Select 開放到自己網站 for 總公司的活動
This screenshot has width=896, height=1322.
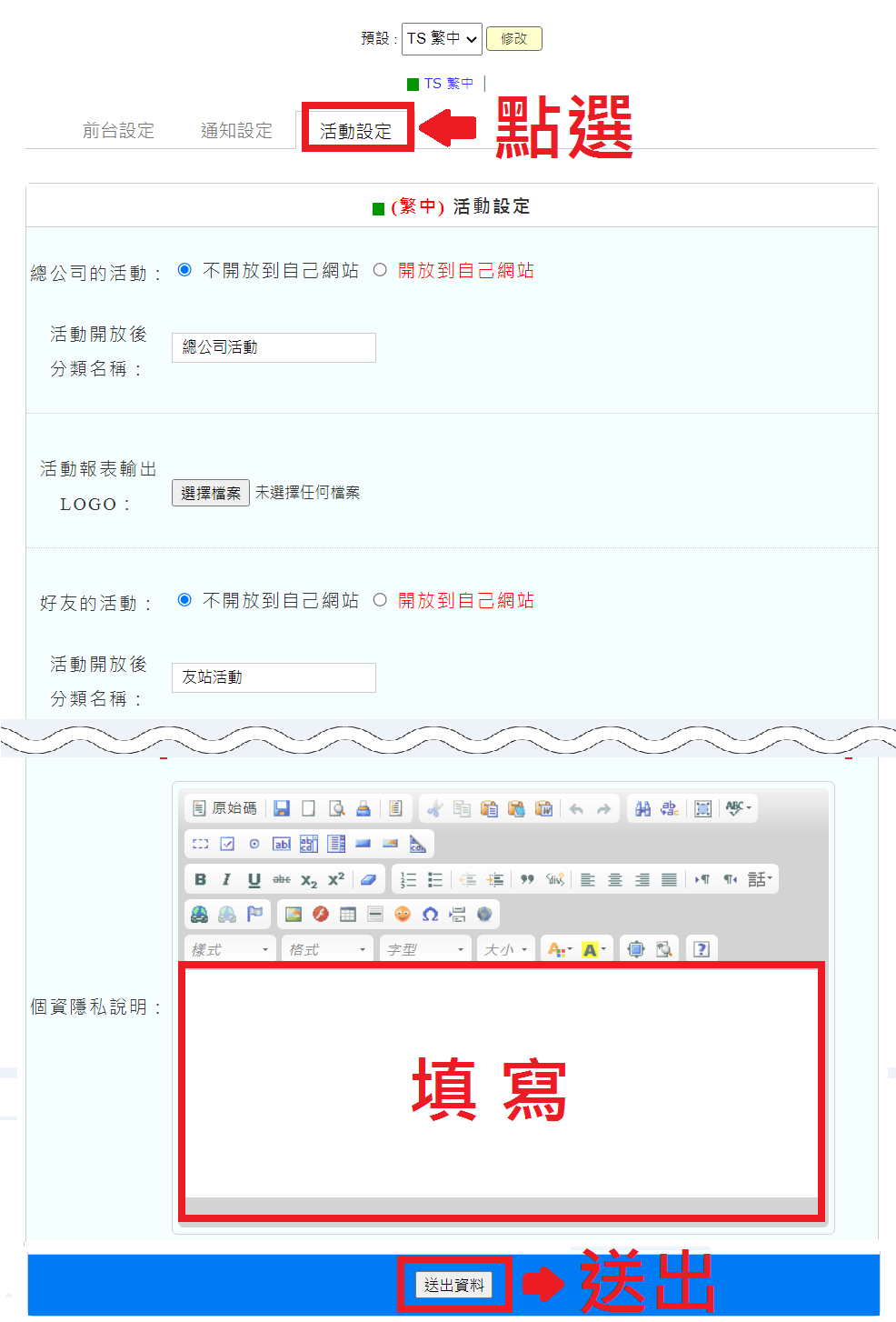pos(380,270)
